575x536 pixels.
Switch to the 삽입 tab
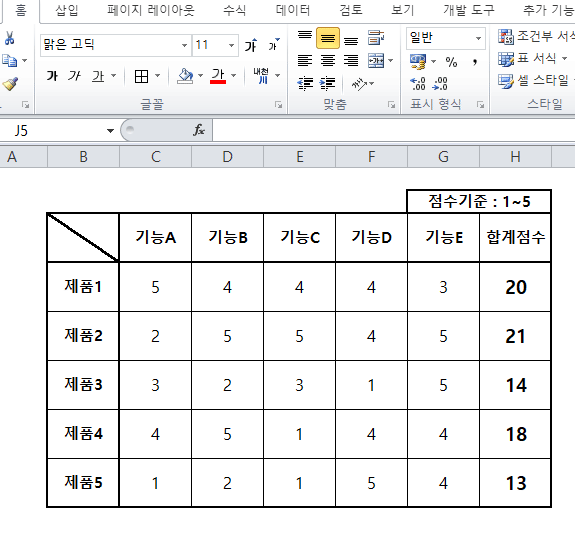point(67,10)
